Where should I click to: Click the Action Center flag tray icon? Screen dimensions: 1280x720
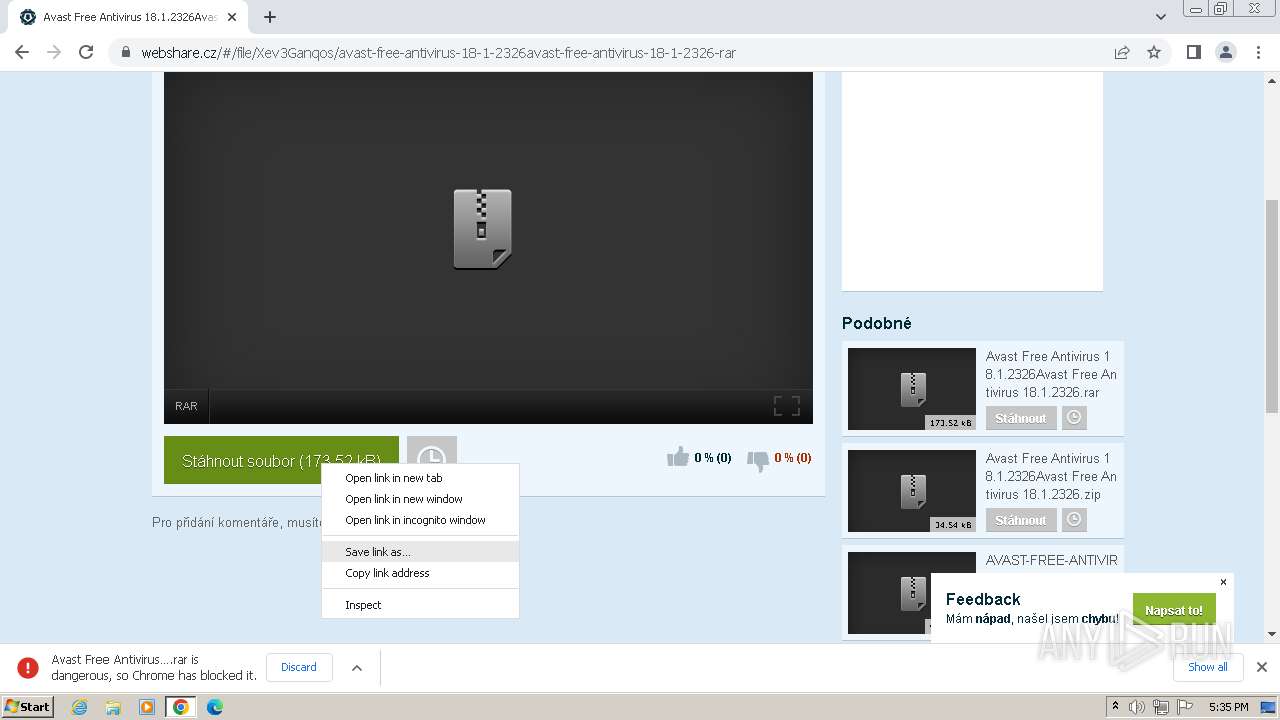(1183, 707)
